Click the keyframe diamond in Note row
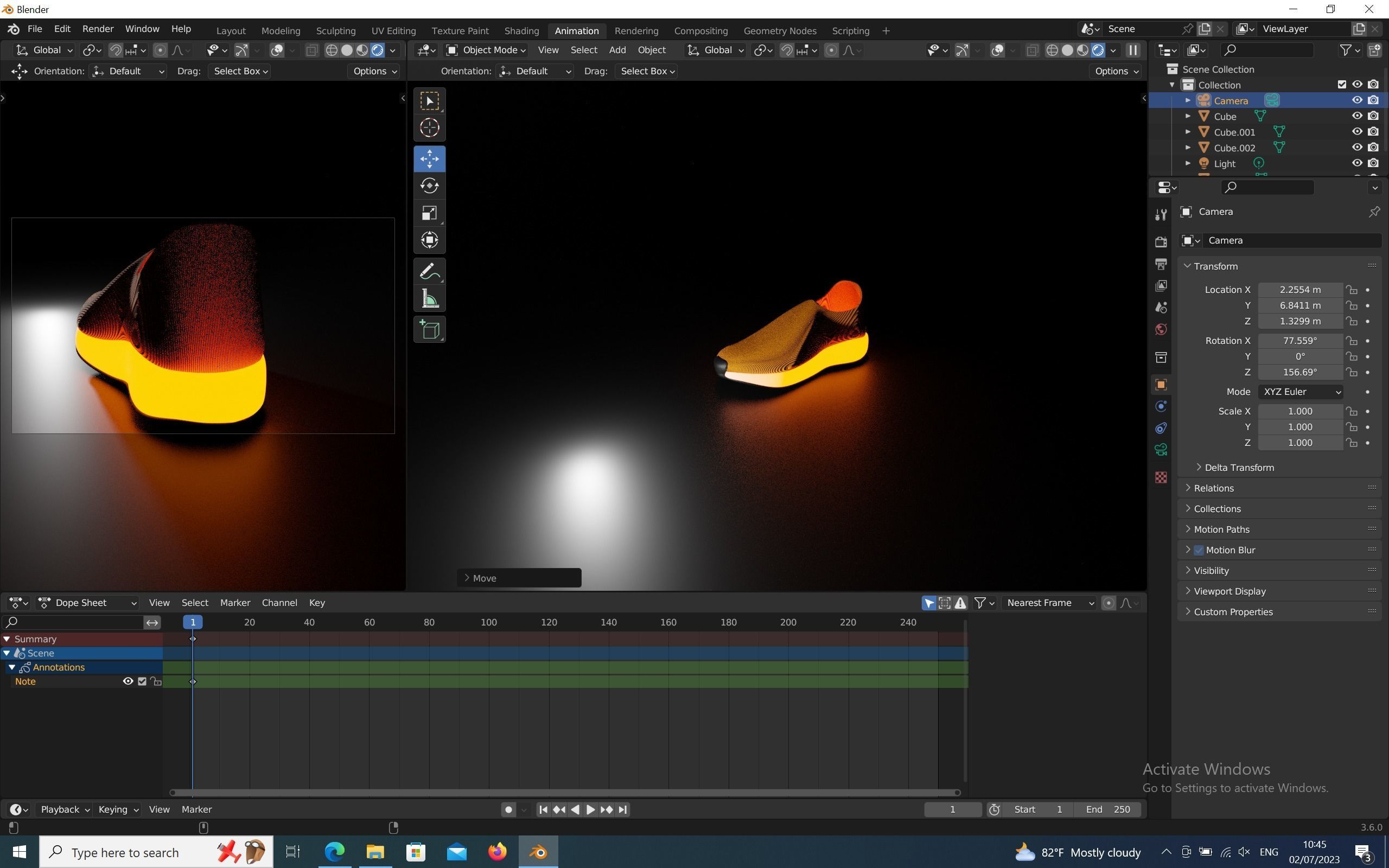This screenshot has height=868, width=1389. coord(193,681)
